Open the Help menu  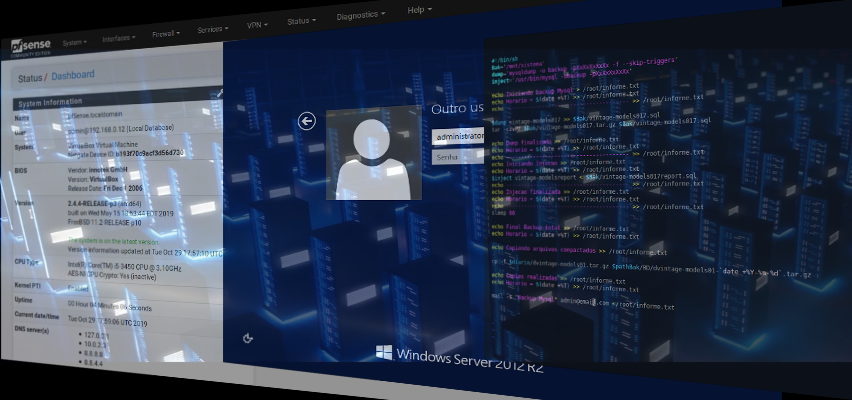point(420,10)
